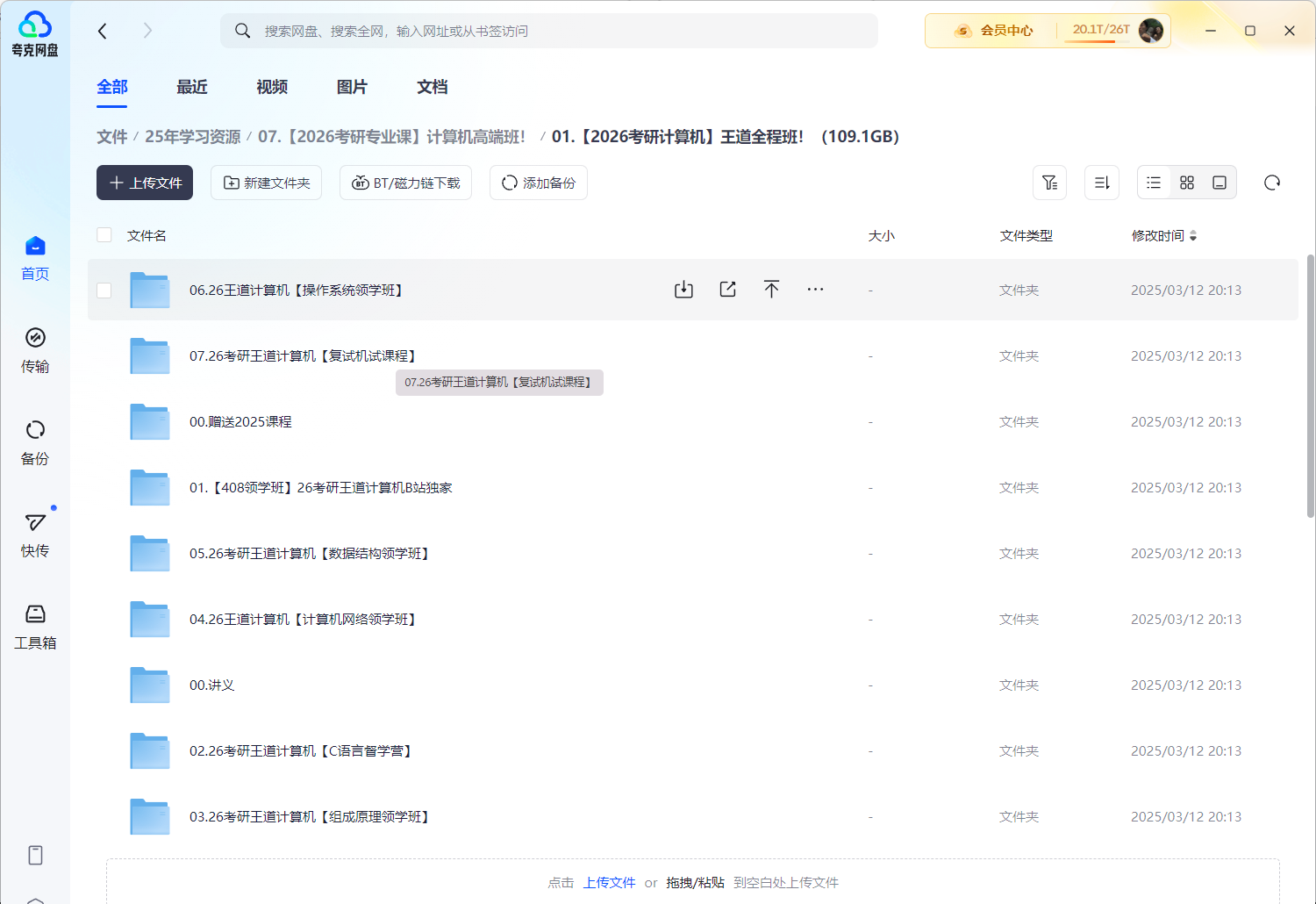The height and width of the screenshot is (904, 1316).
Task: Open more options for 06.26 folder
Action: pyautogui.click(x=815, y=290)
